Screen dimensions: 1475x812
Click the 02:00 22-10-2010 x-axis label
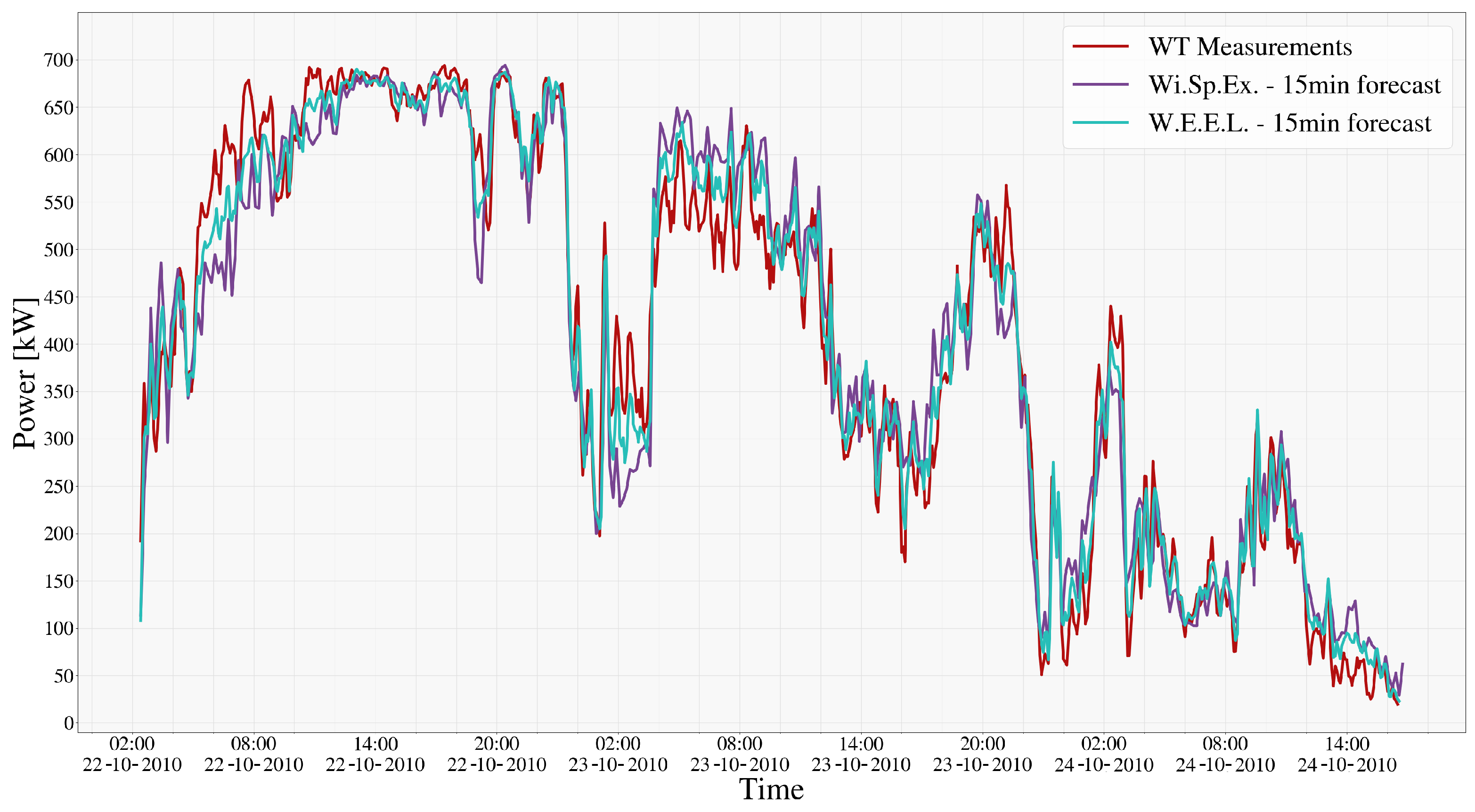[x=132, y=754]
